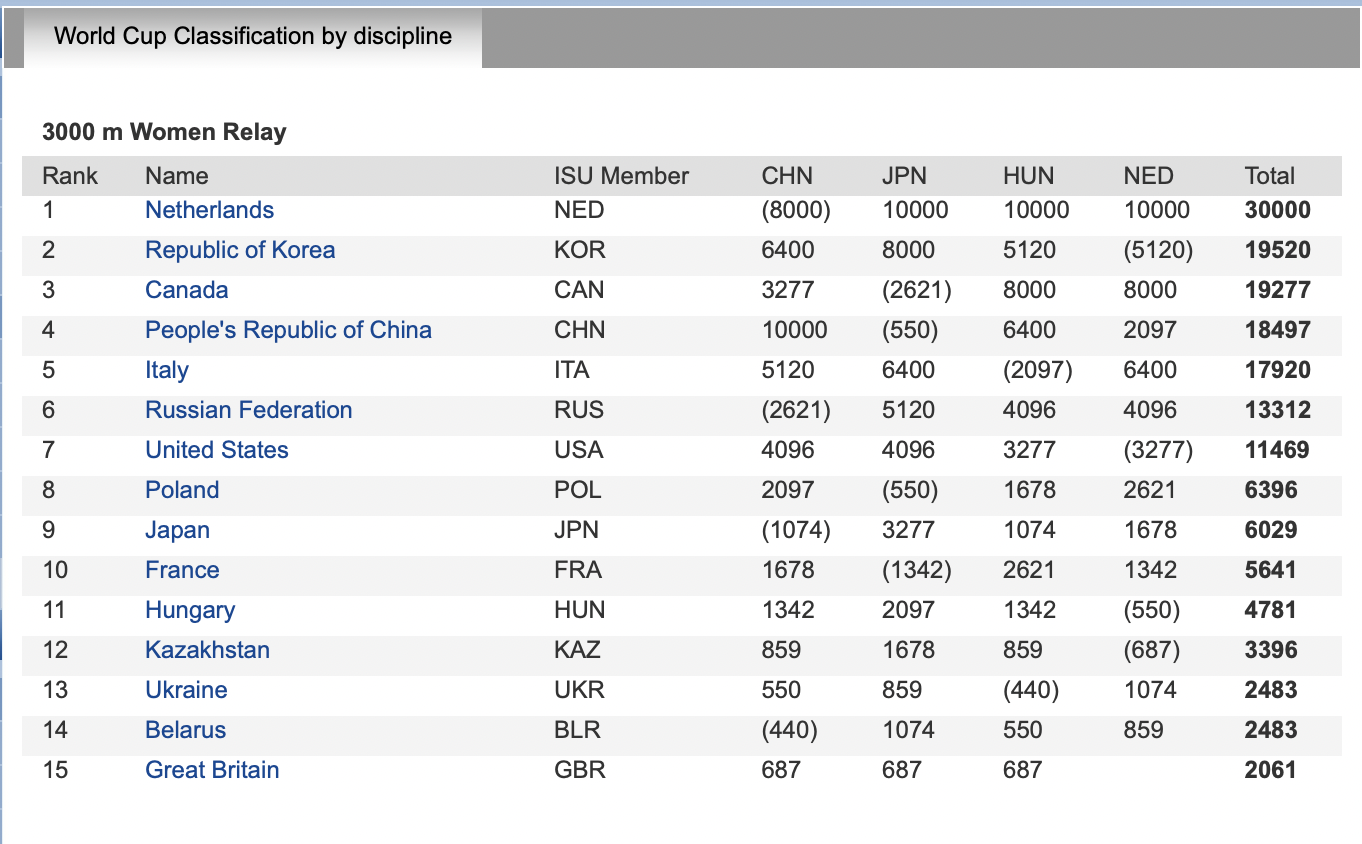Screen dimensions: 1362x844
Task: Click rank number 1 cell
Action: click(x=49, y=210)
